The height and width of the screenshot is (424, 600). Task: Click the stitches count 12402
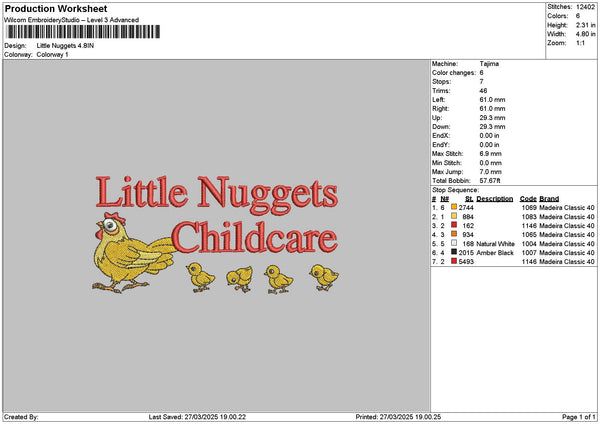pos(585,7)
